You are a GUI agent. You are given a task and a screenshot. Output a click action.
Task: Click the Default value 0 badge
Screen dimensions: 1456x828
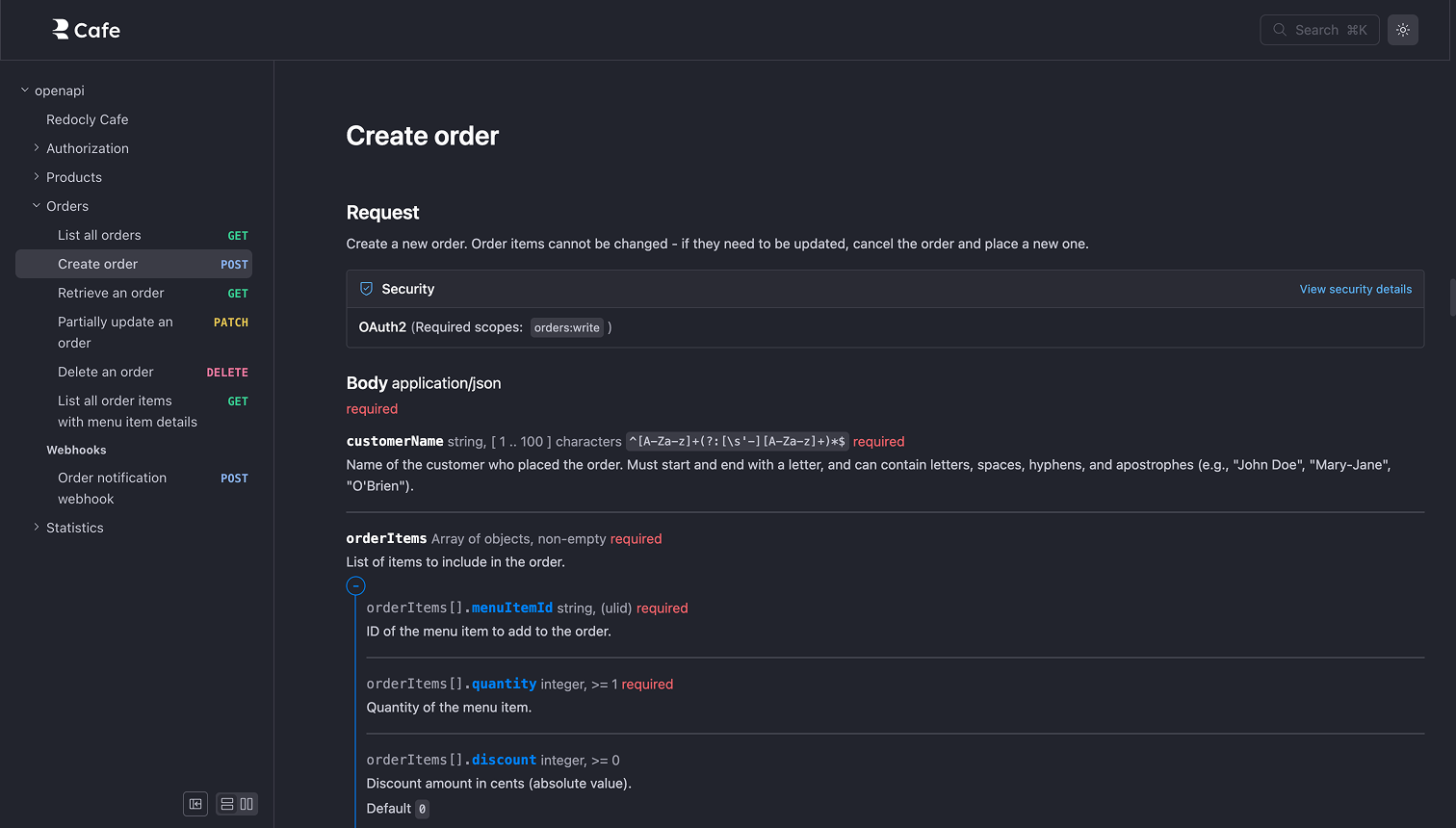pos(422,809)
